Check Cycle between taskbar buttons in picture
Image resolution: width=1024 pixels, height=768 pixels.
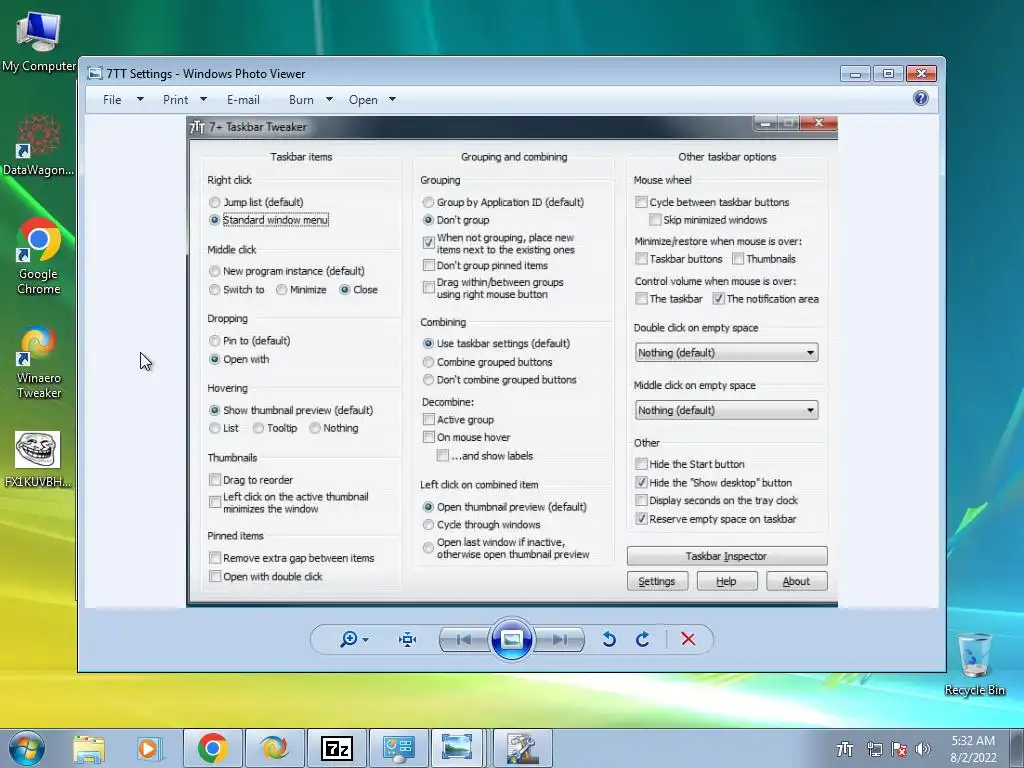[641, 202]
